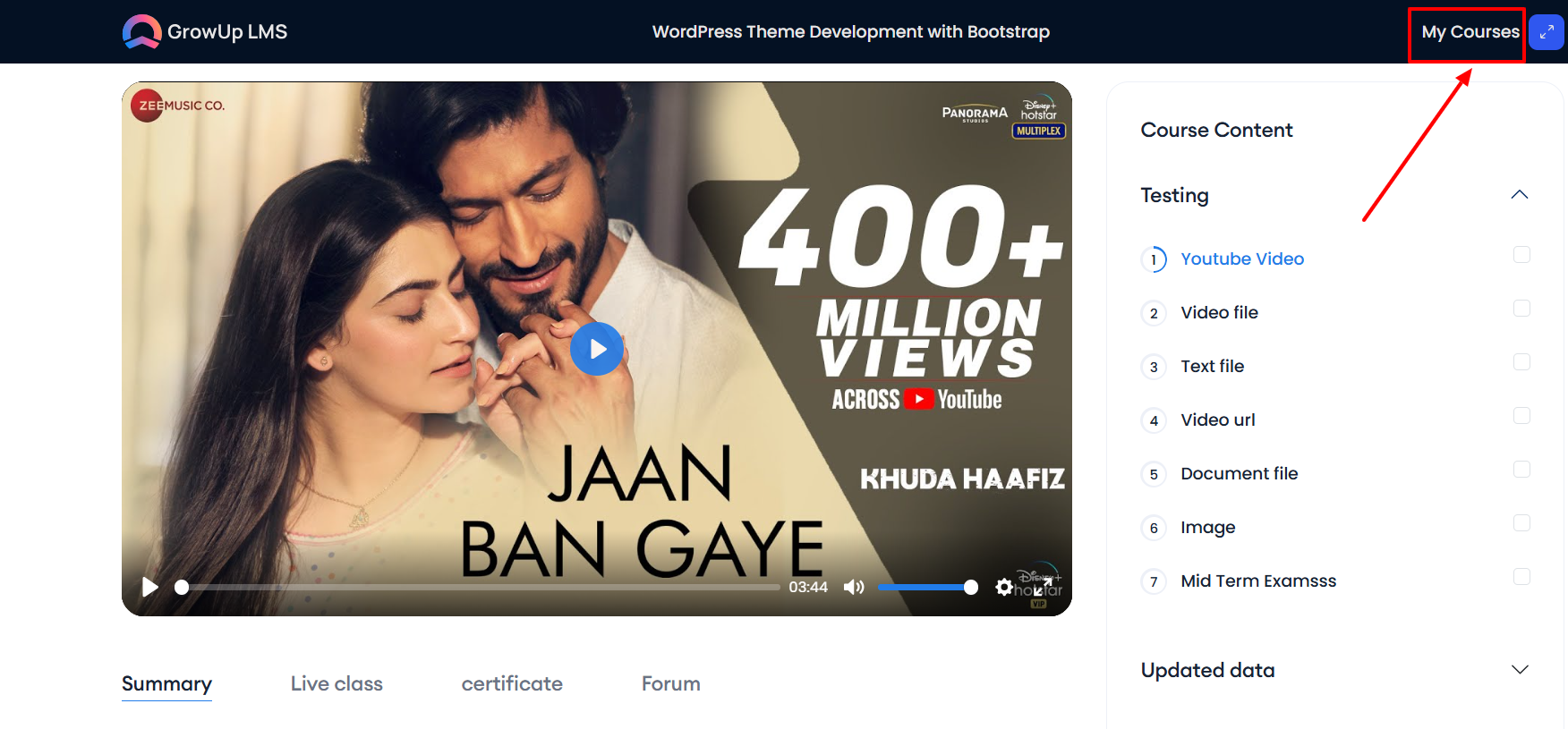Viewport: 1568px width, 729px height.
Task: Check the Video url completion checkbox
Action: coord(1521,416)
